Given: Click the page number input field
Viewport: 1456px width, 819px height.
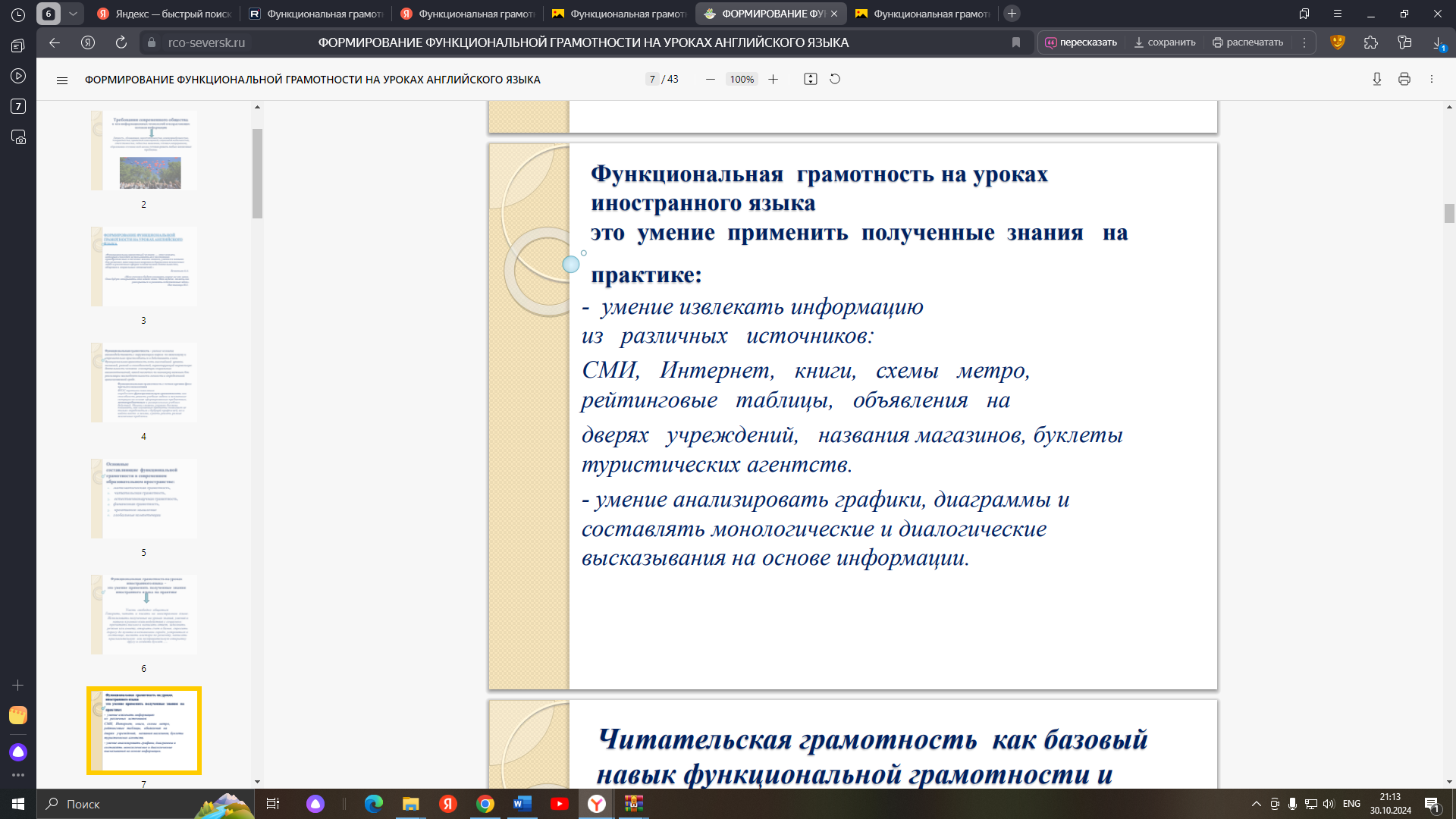Looking at the screenshot, I should click(x=652, y=80).
